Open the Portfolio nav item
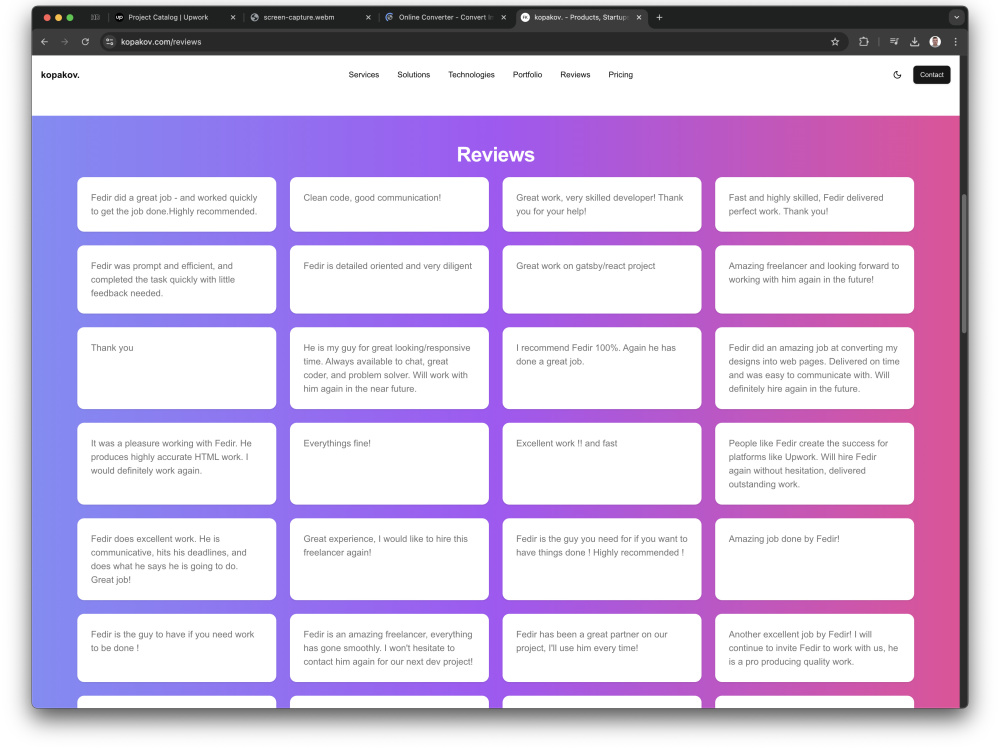The height and width of the screenshot is (750, 1000). 527,75
